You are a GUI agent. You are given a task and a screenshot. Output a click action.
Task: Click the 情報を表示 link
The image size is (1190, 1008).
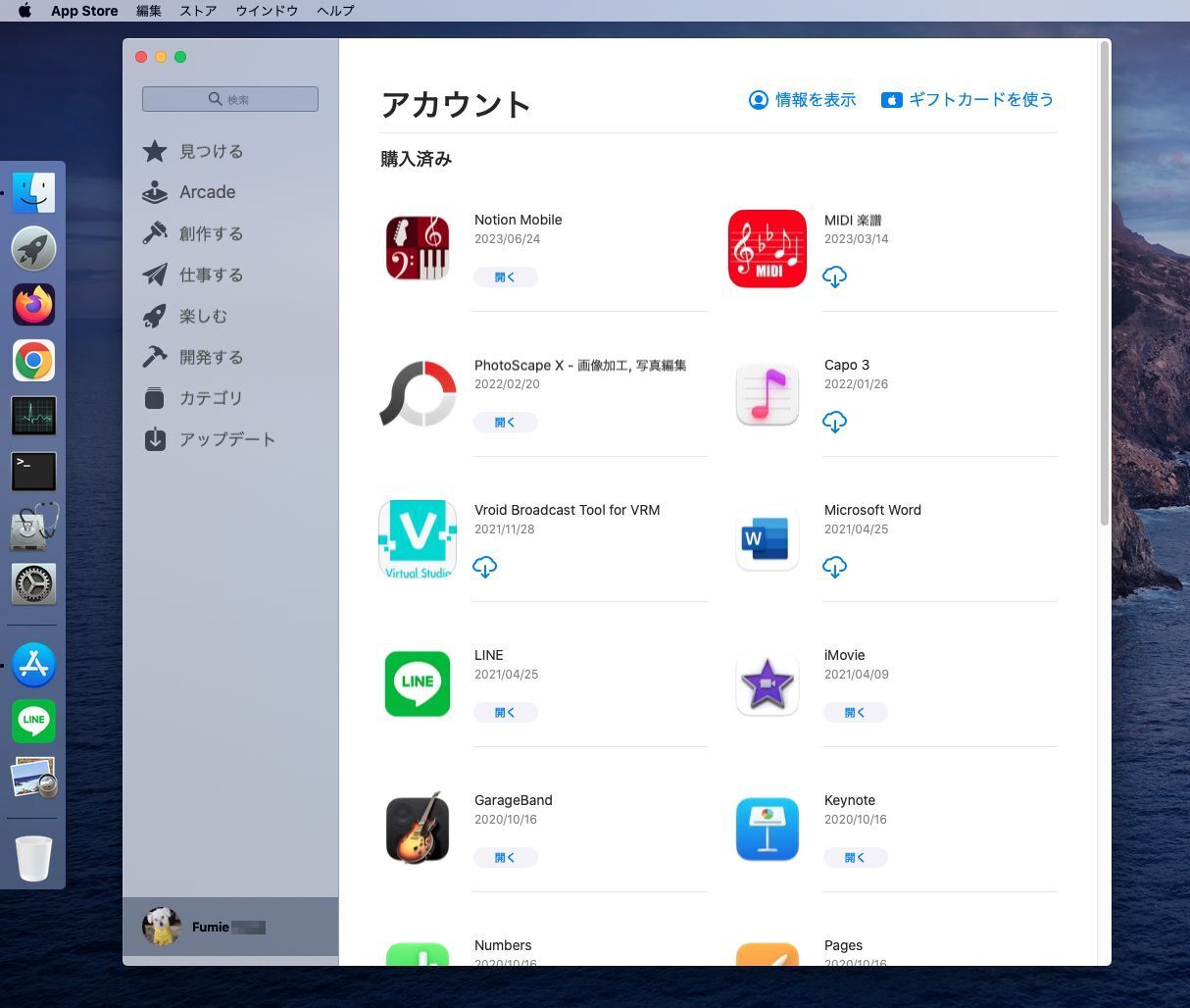[803, 99]
